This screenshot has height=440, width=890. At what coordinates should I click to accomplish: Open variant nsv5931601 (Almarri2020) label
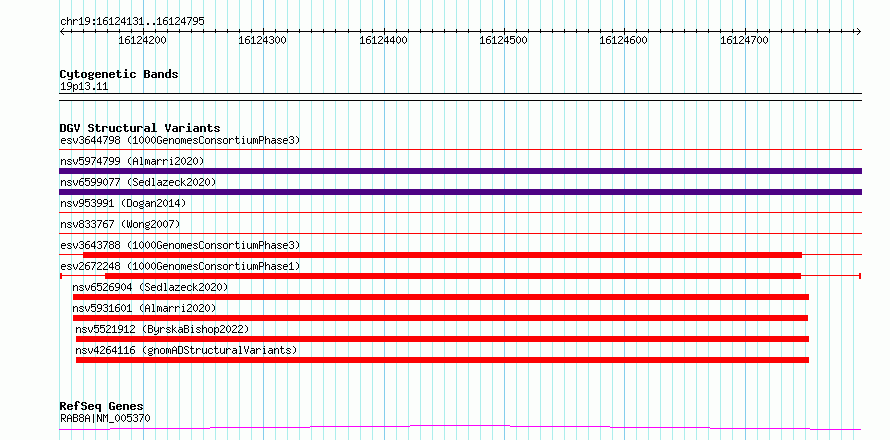(x=144, y=308)
